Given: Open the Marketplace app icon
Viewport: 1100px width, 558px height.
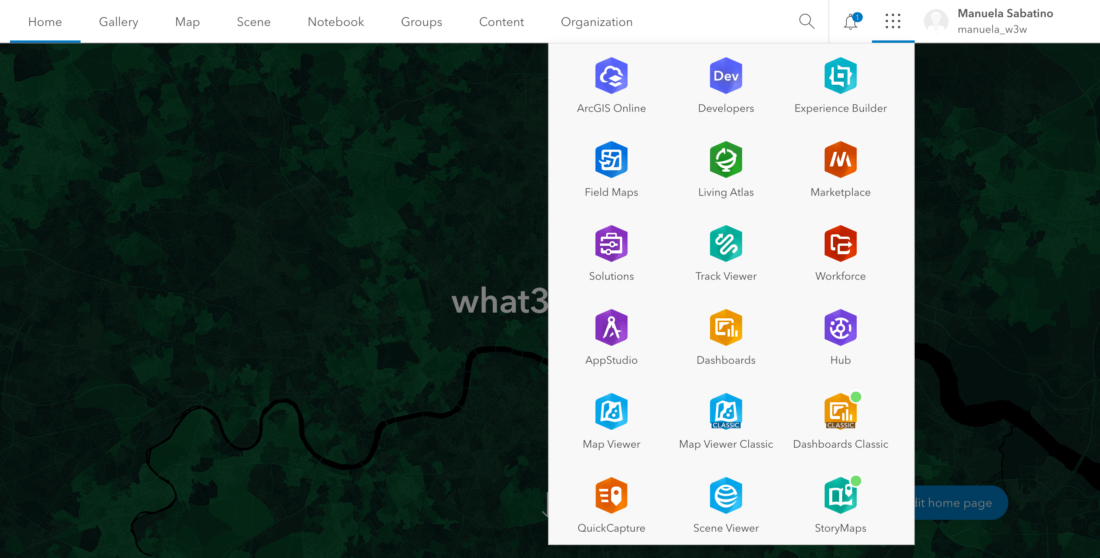Looking at the screenshot, I should coord(840,170).
